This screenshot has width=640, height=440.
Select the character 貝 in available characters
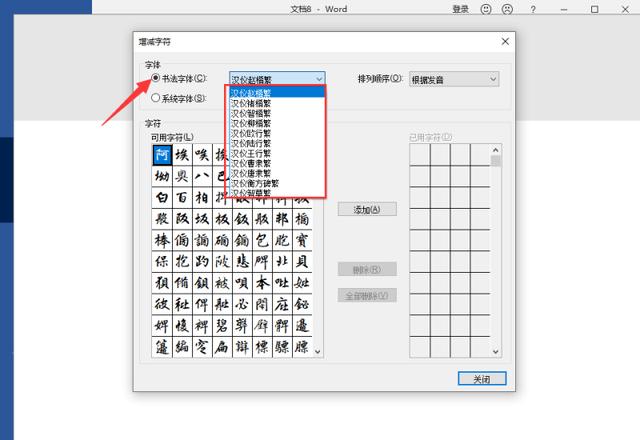302,262
